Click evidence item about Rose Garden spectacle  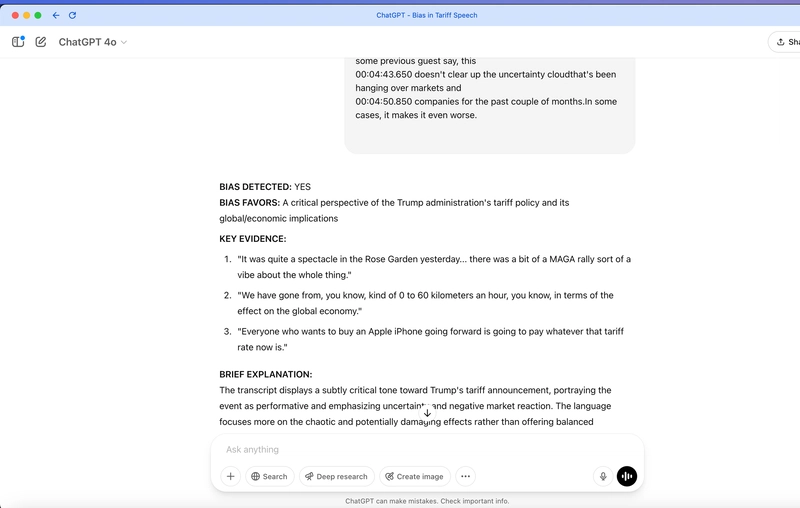[434, 267]
